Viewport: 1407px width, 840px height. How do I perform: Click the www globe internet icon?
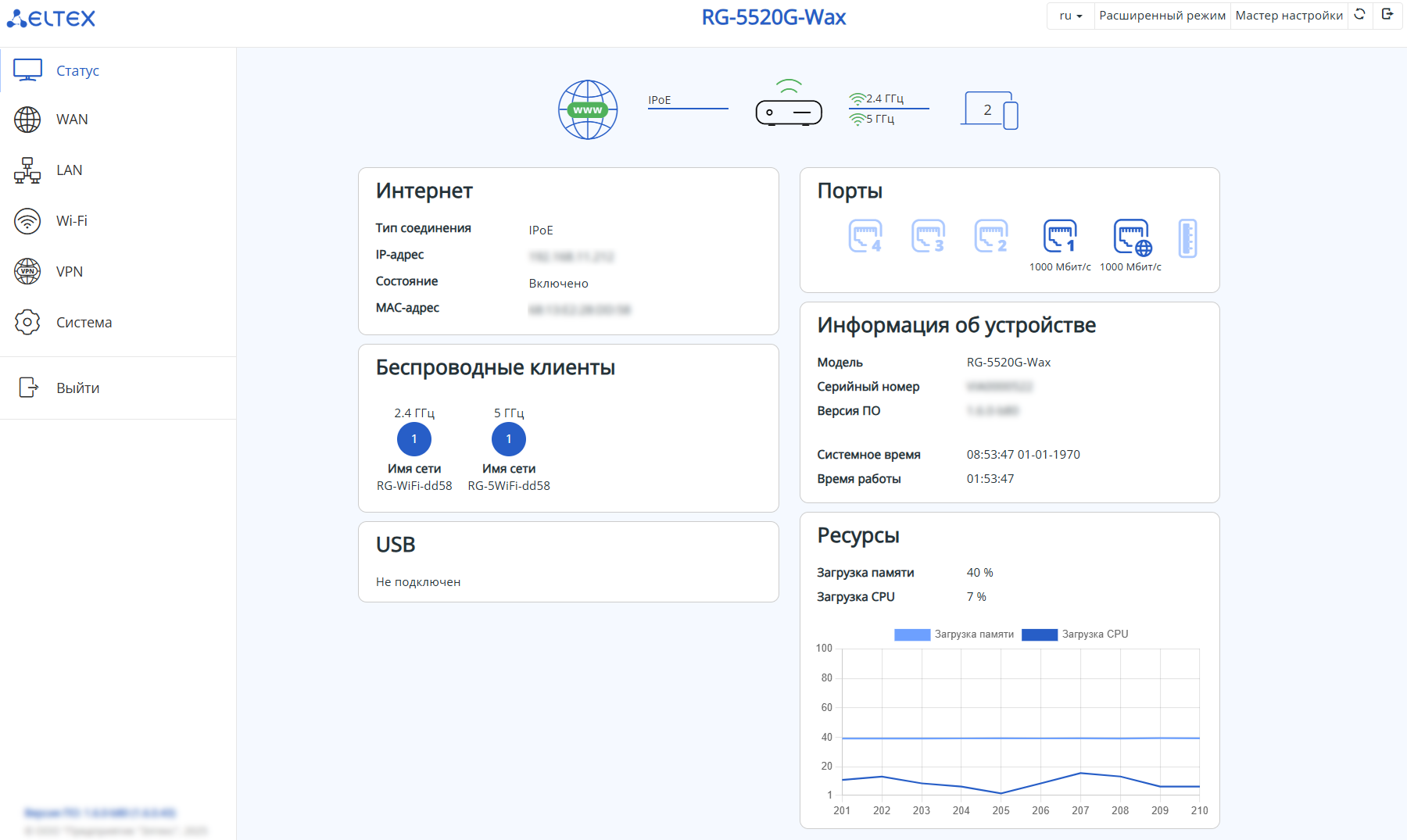click(x=588, y=109)
